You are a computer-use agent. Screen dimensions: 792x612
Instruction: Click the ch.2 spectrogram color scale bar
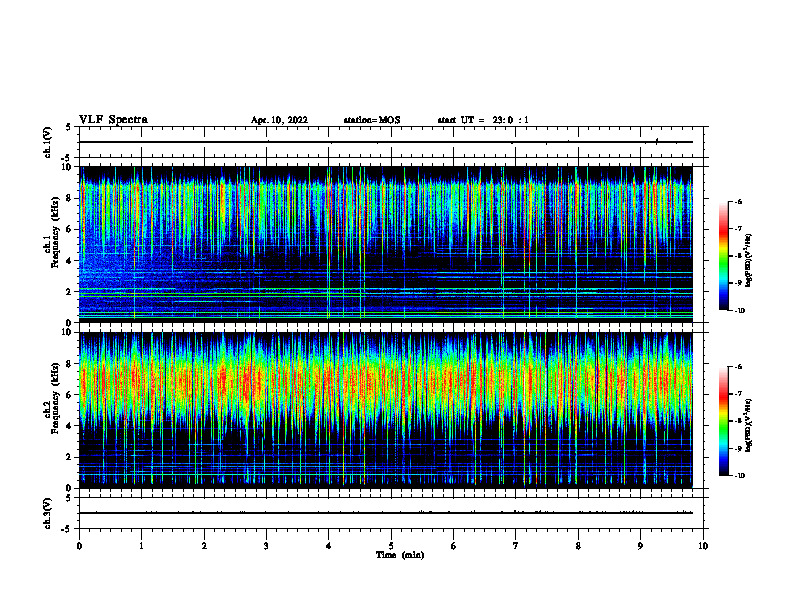(723, 421)
